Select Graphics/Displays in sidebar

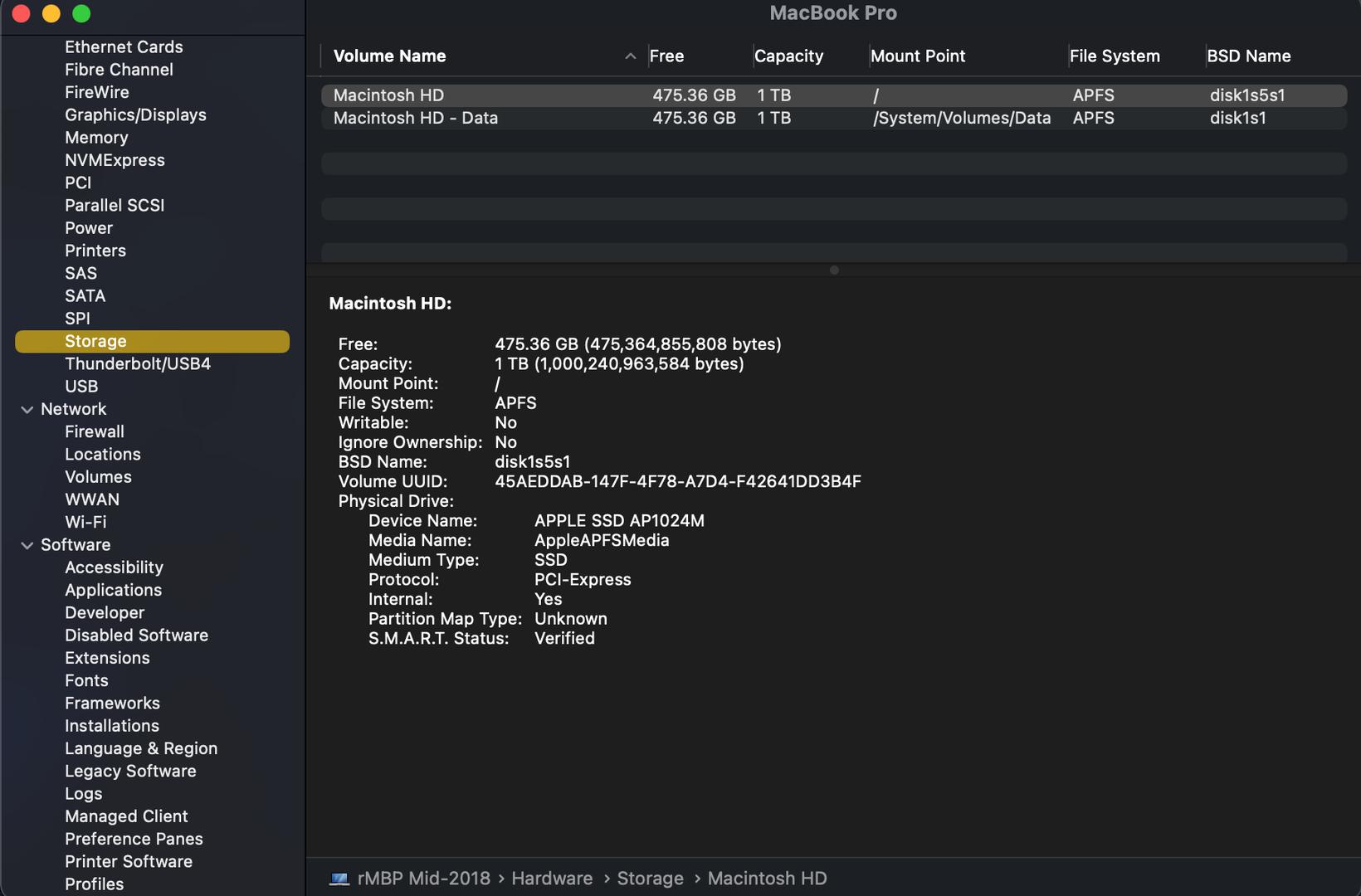click(135, 115)
